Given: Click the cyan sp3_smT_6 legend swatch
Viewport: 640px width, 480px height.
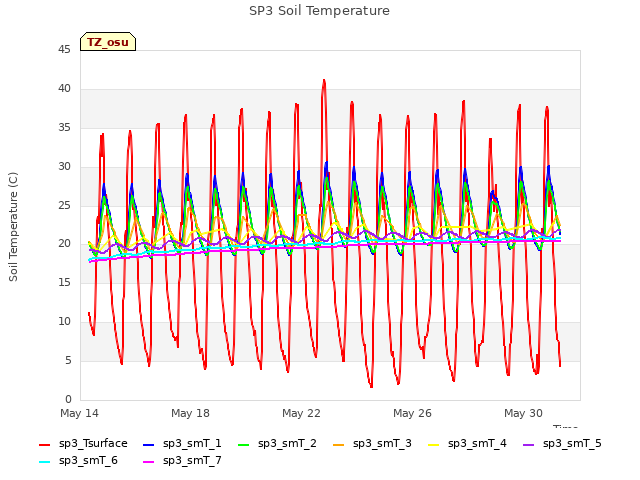Looking at the screenshot, I should pos(44,462).
